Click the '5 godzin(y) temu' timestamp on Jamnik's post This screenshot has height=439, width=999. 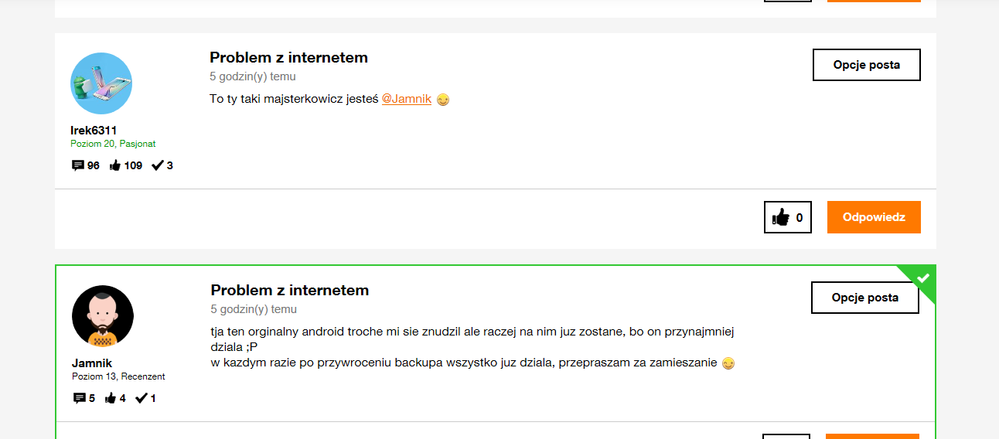[254, 309]
